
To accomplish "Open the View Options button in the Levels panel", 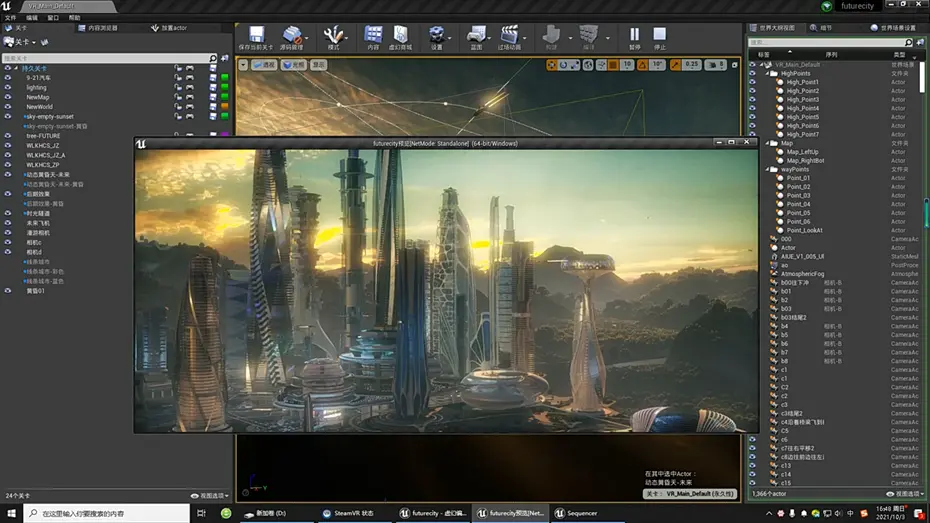I will click(210, 495).
